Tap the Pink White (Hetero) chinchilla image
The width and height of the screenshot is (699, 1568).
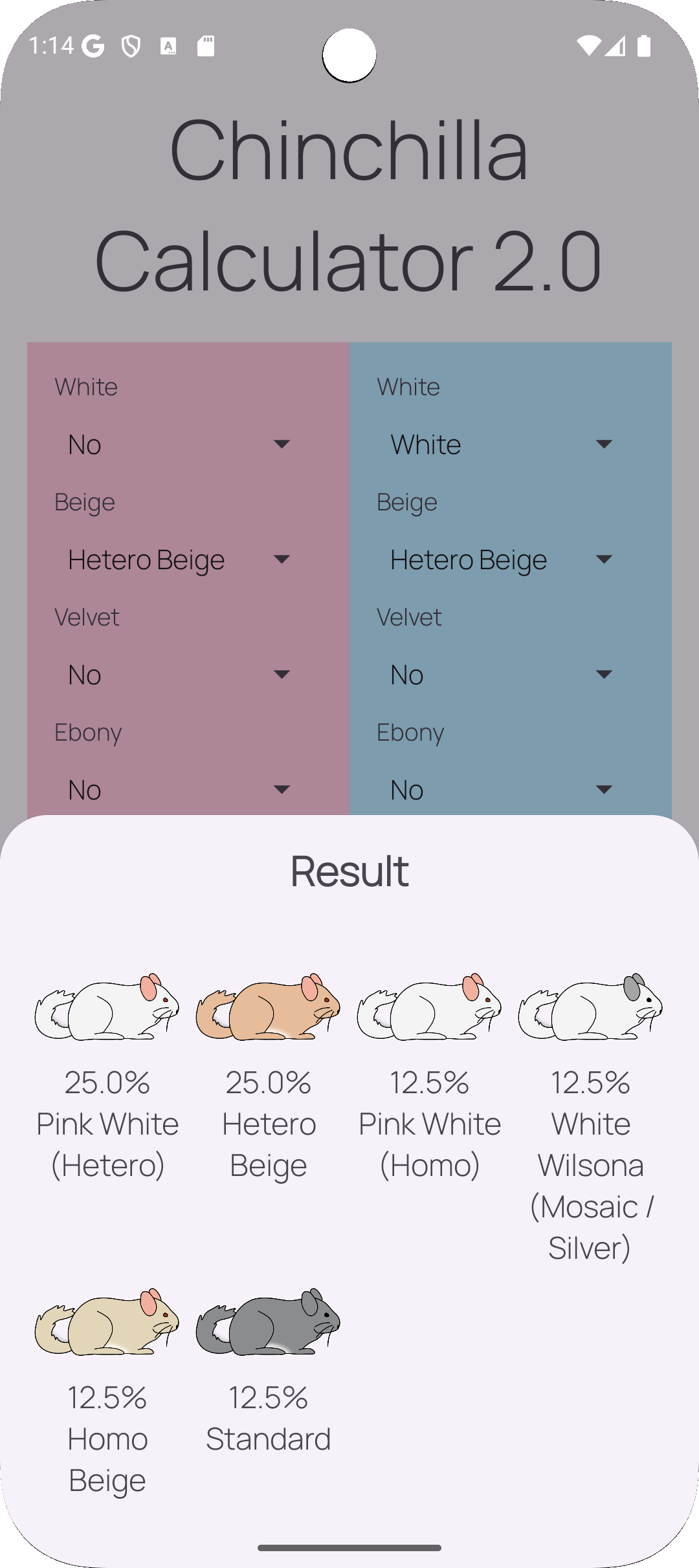(107, 1007)
